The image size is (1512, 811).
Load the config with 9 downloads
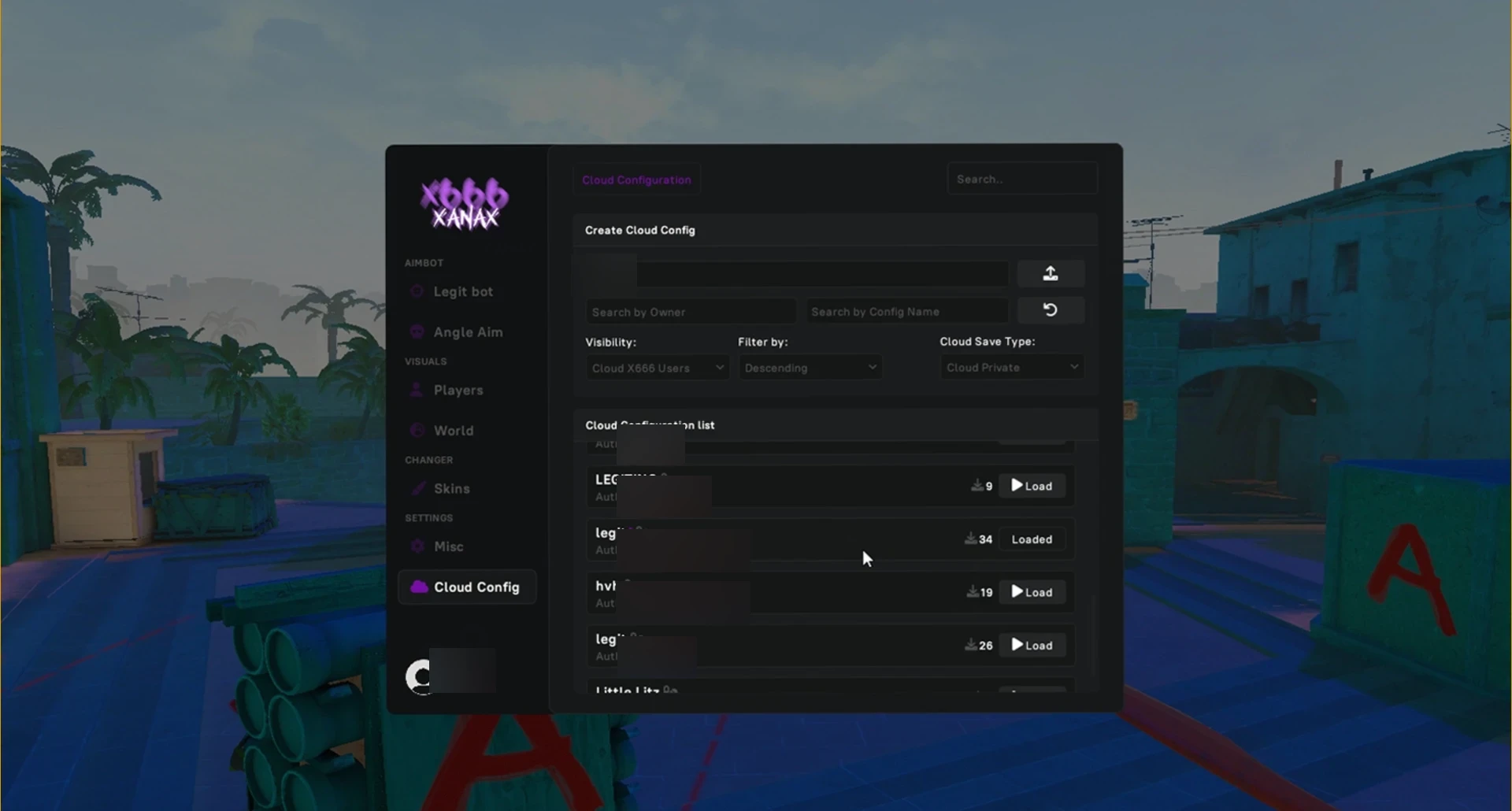point(1032,486)
